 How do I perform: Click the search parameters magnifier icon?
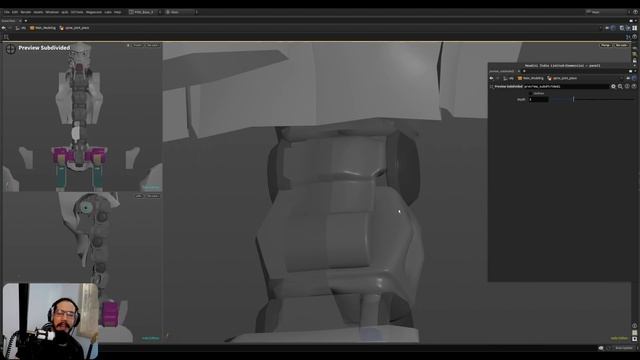620,87
